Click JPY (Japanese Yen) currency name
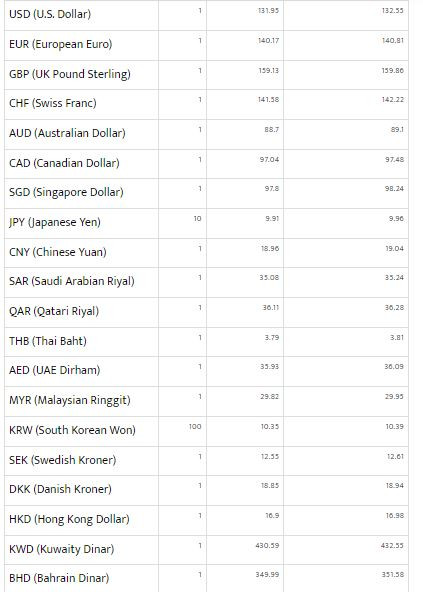423x592 pixels. (x=55, y=222)
